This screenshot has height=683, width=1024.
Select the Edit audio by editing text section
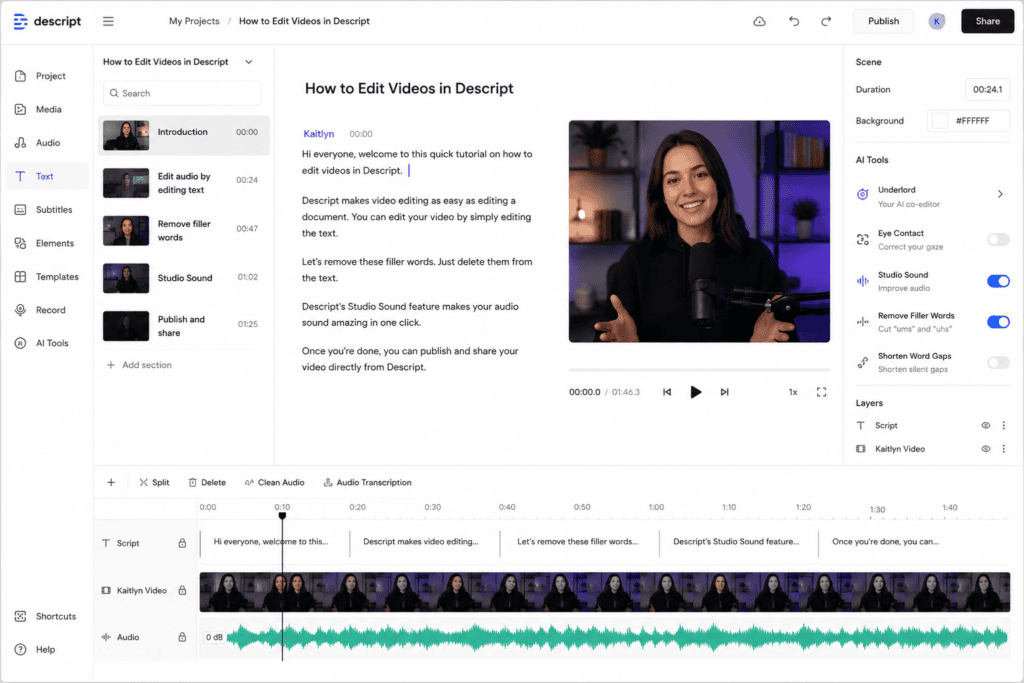[184, 183]
